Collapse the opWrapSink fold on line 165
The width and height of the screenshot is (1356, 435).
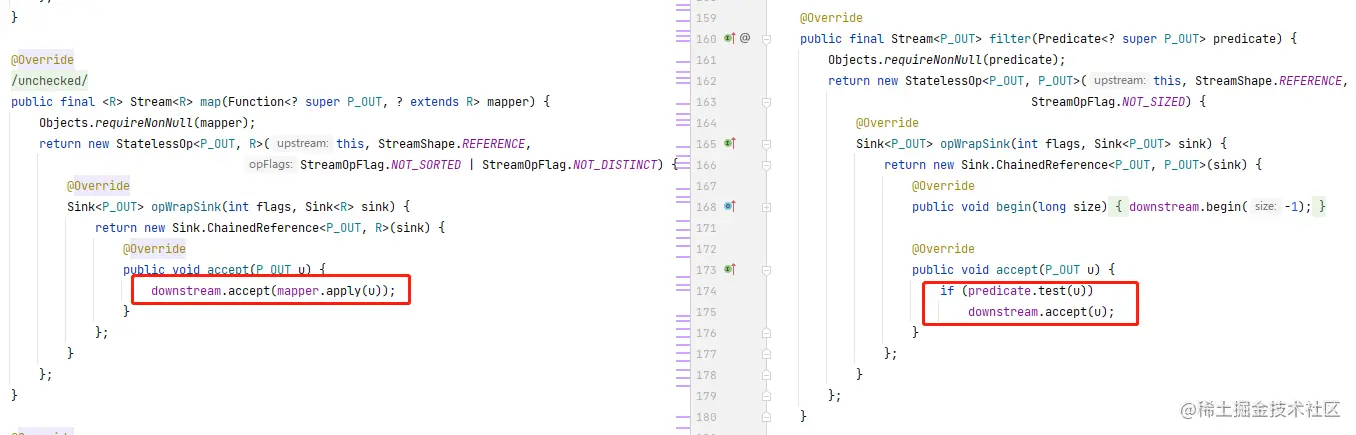pyautogui.click(x=767, y=144)
